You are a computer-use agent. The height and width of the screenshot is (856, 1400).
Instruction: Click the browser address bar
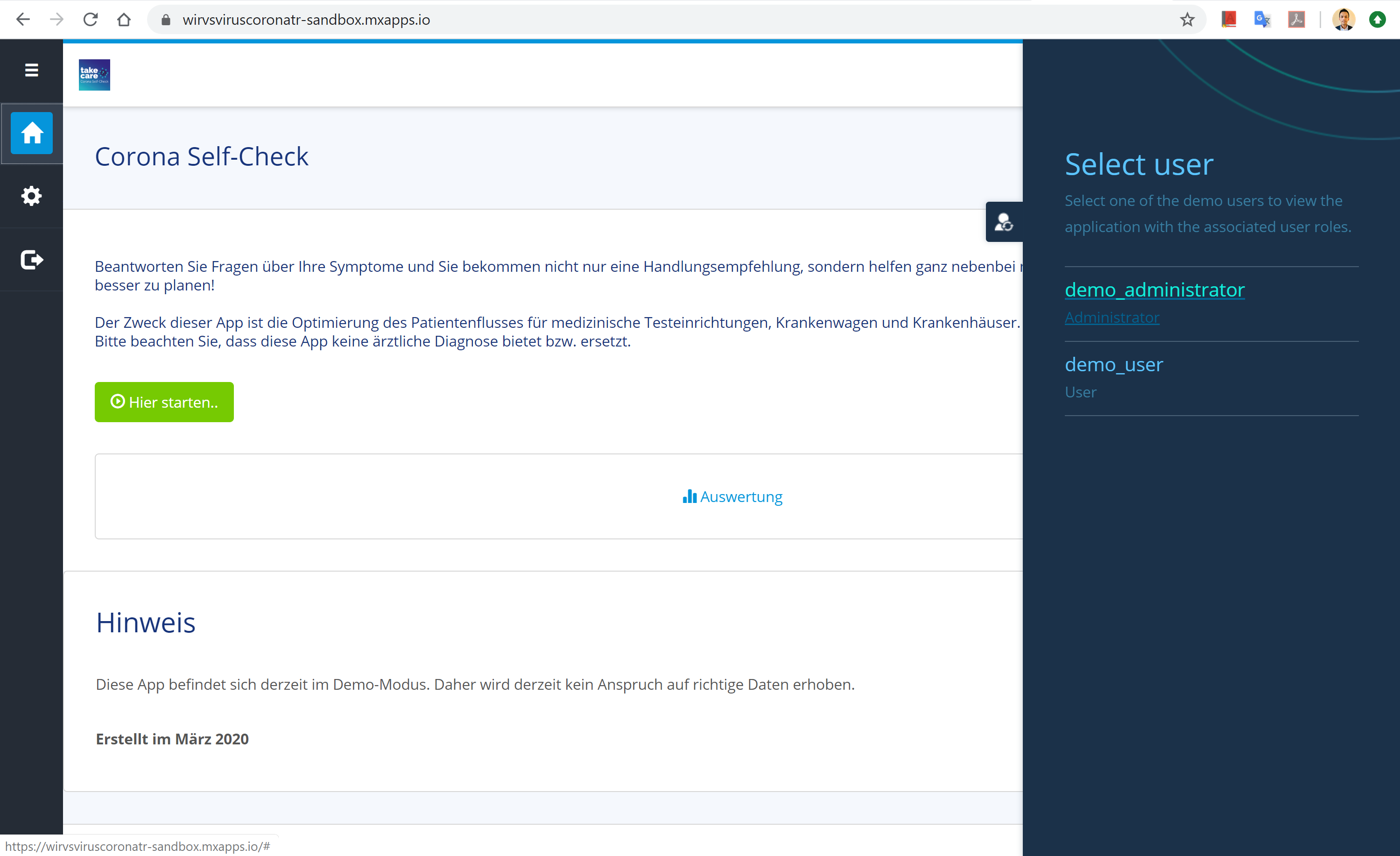(625, 20)
